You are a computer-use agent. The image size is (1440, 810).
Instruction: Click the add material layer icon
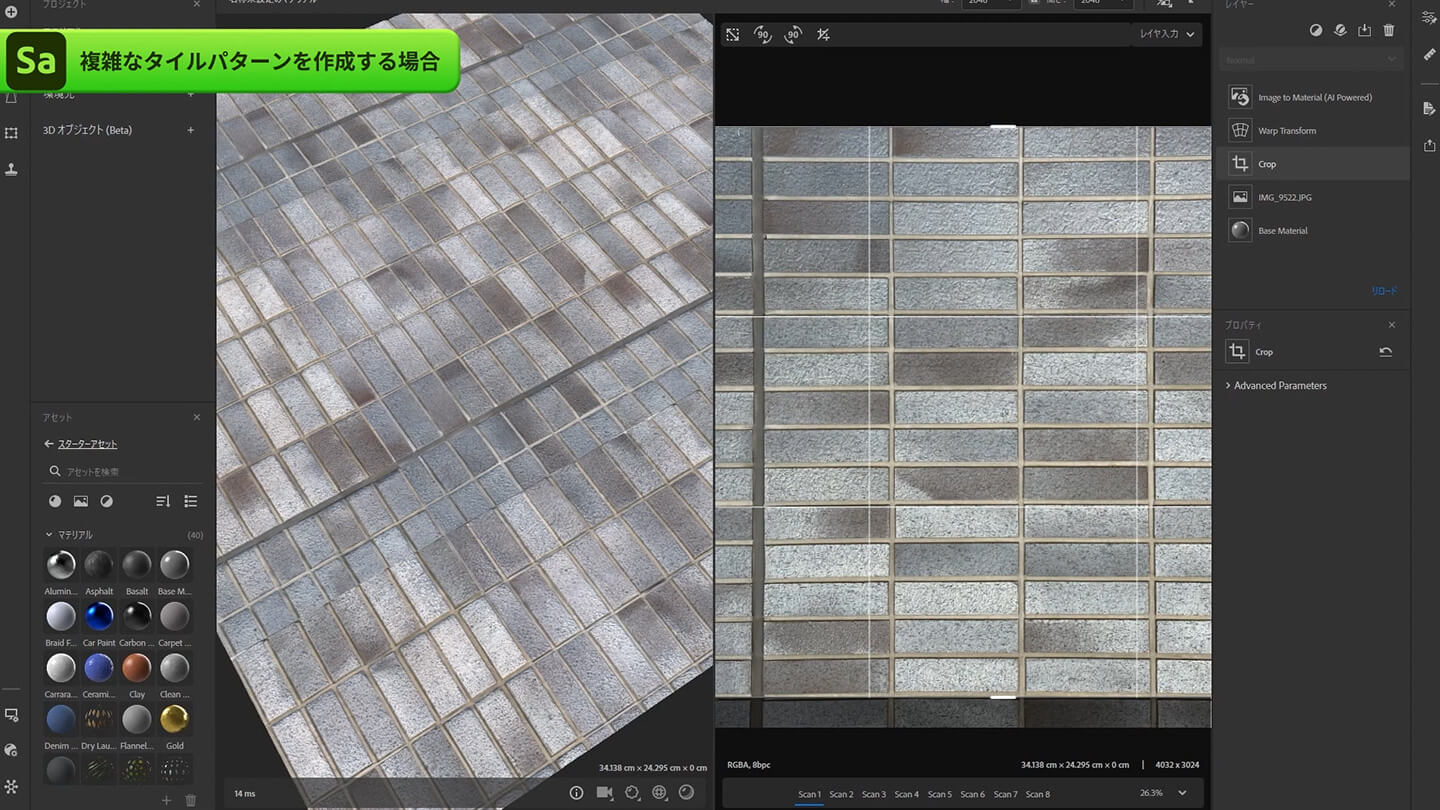click(x=1341, y=31)
